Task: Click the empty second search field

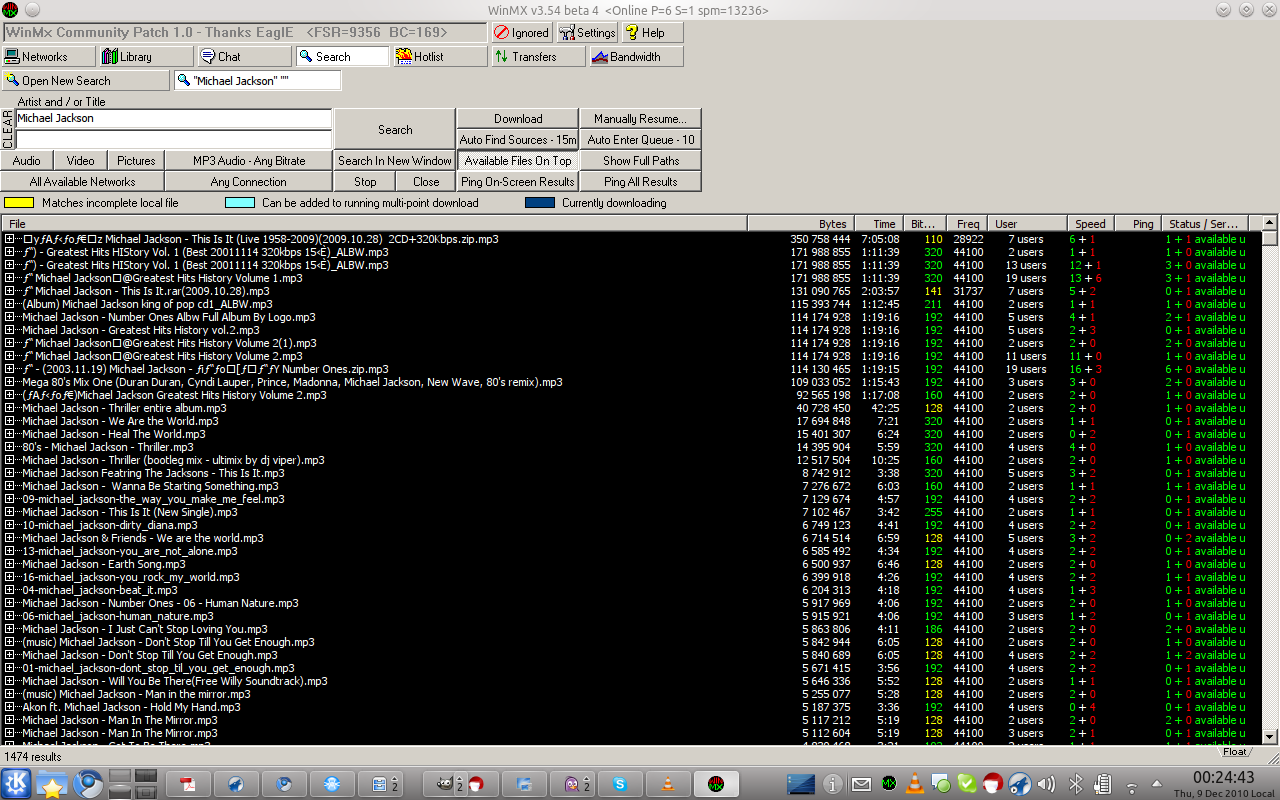Action: click(x=173, y=140)
